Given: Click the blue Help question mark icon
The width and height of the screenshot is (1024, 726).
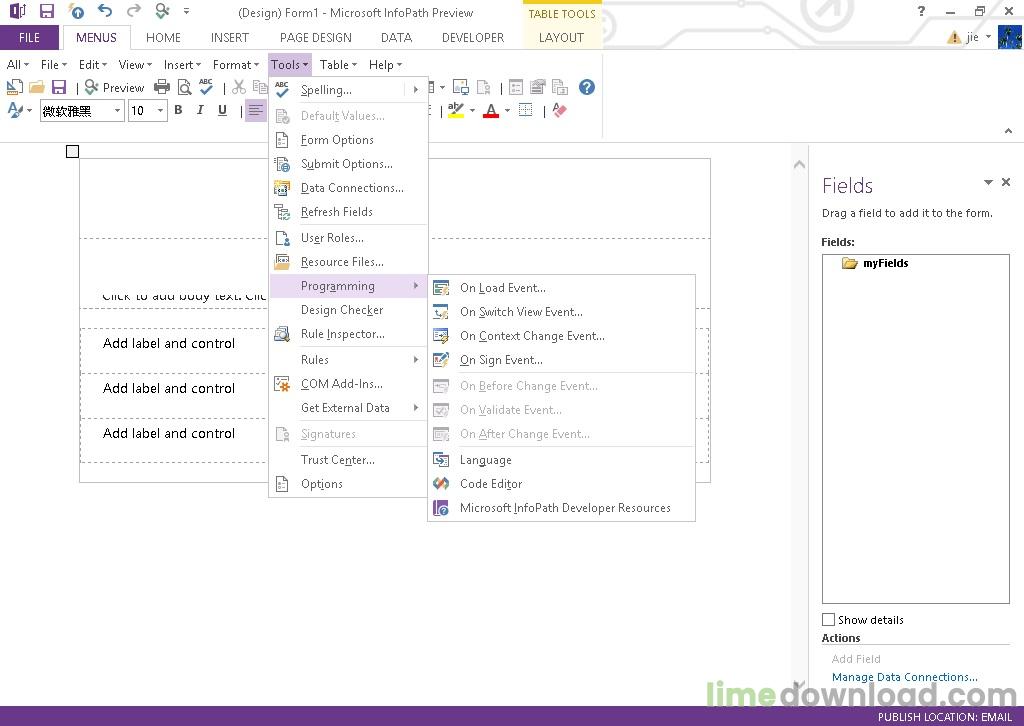Looking at the screenshot, I should click(x=586, y=87).
